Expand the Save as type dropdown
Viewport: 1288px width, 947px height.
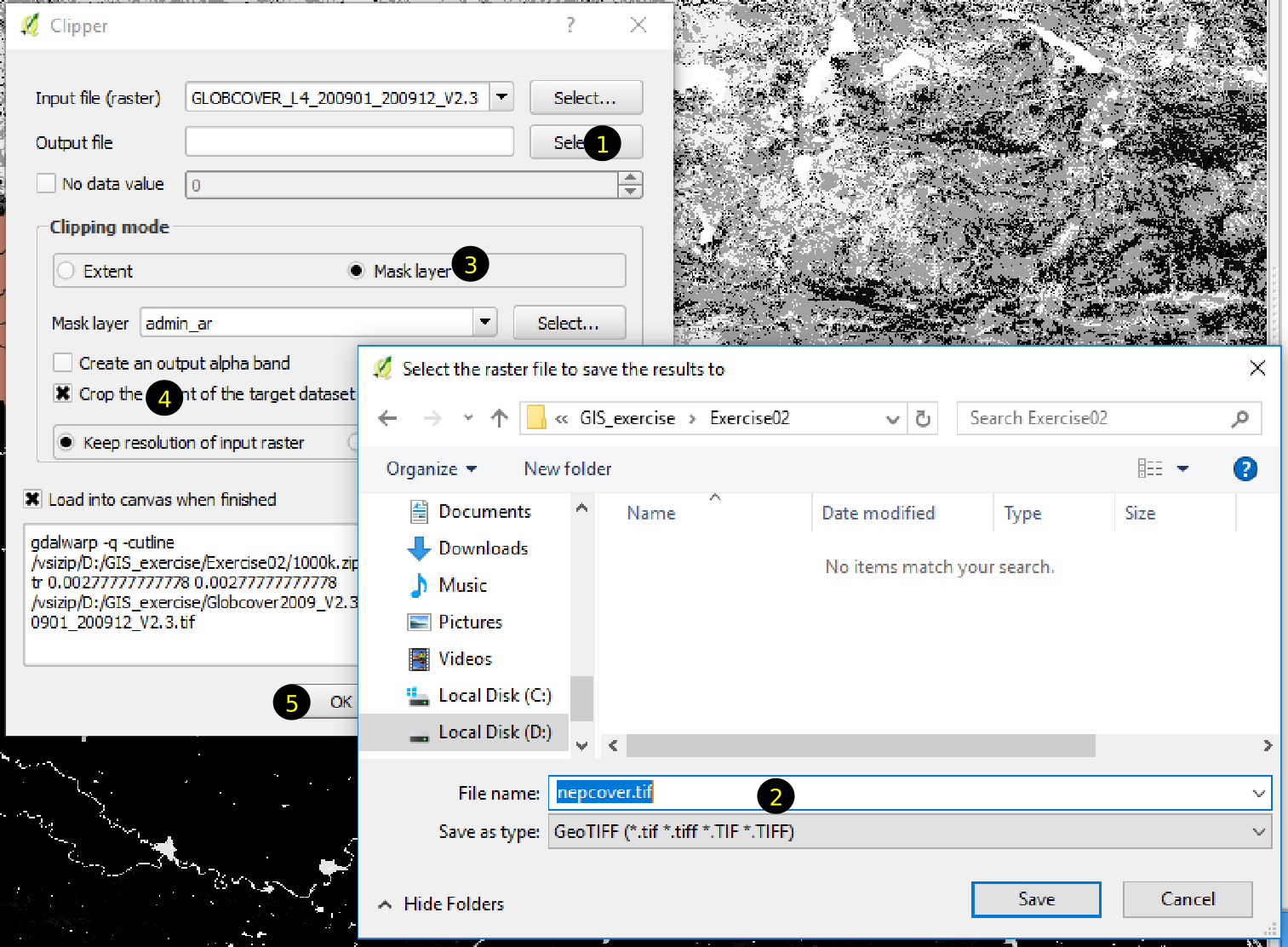(x=1258, y=832)
